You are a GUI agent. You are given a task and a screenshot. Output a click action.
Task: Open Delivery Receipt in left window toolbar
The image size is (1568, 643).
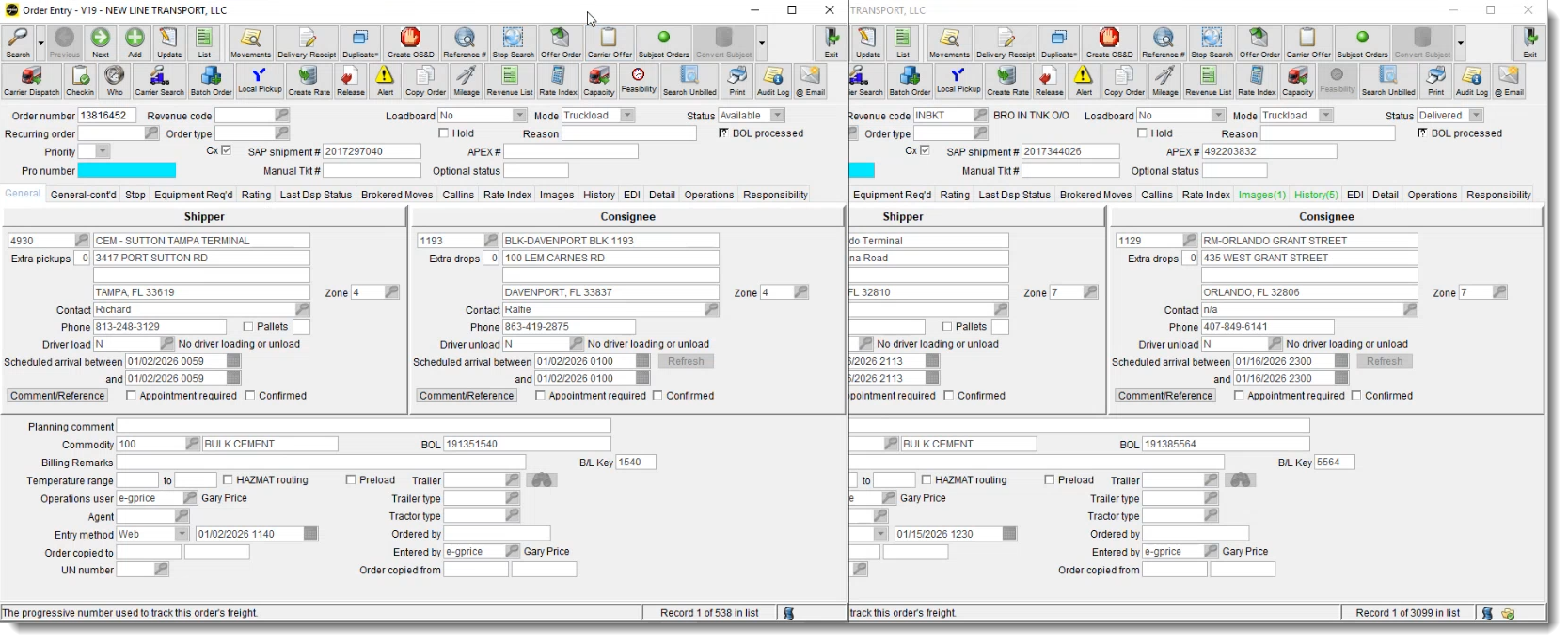point(307,43)
